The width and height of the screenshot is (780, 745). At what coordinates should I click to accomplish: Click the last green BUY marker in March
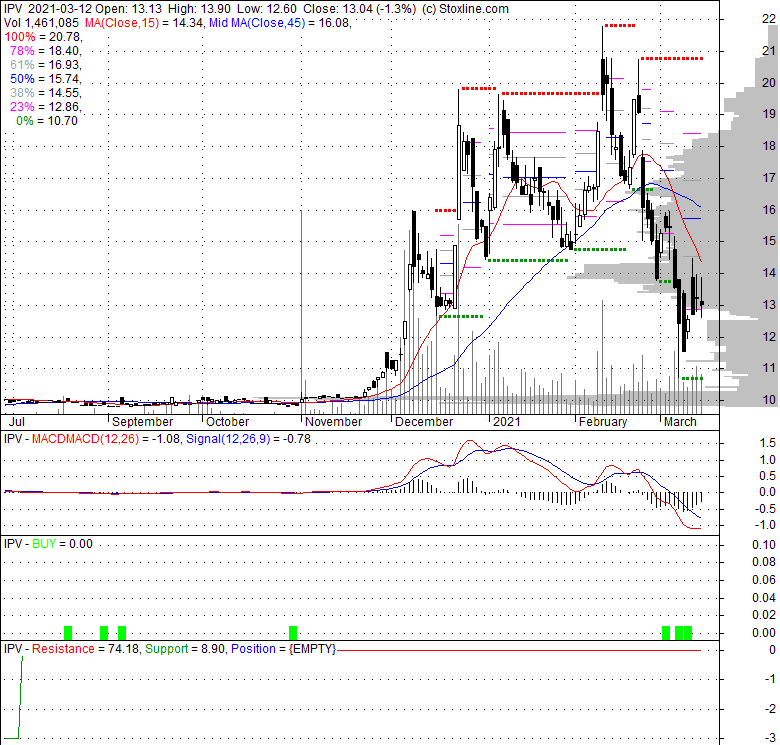pos(688,633)
